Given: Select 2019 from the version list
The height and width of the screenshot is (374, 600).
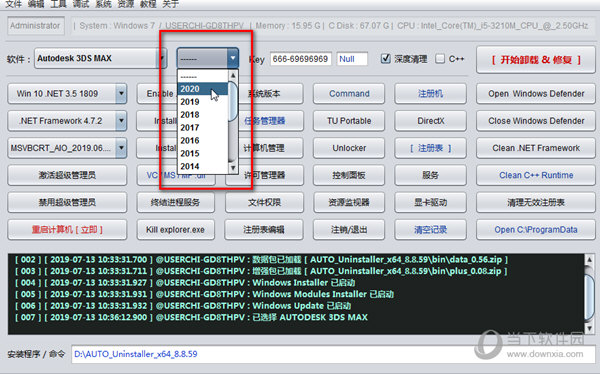Looking at the screenshot, I should 203,102.
